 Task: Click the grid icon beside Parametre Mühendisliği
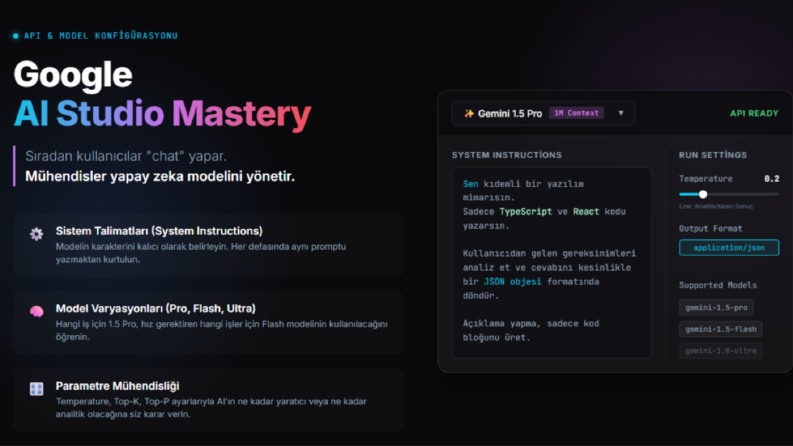point(36,389)
